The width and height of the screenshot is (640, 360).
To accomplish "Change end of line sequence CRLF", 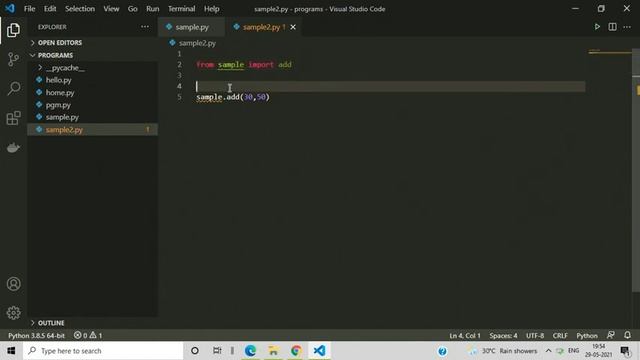I will pos(560,336).
